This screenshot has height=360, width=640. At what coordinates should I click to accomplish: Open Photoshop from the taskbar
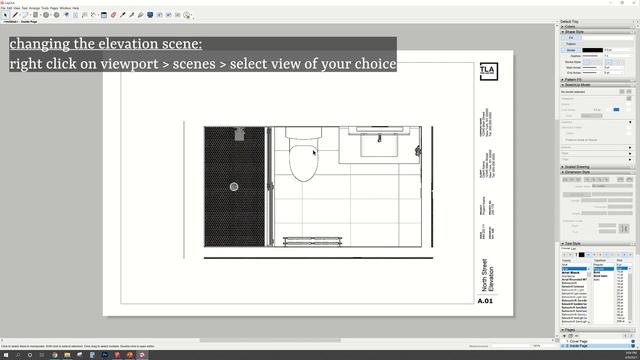coord(105,355)
